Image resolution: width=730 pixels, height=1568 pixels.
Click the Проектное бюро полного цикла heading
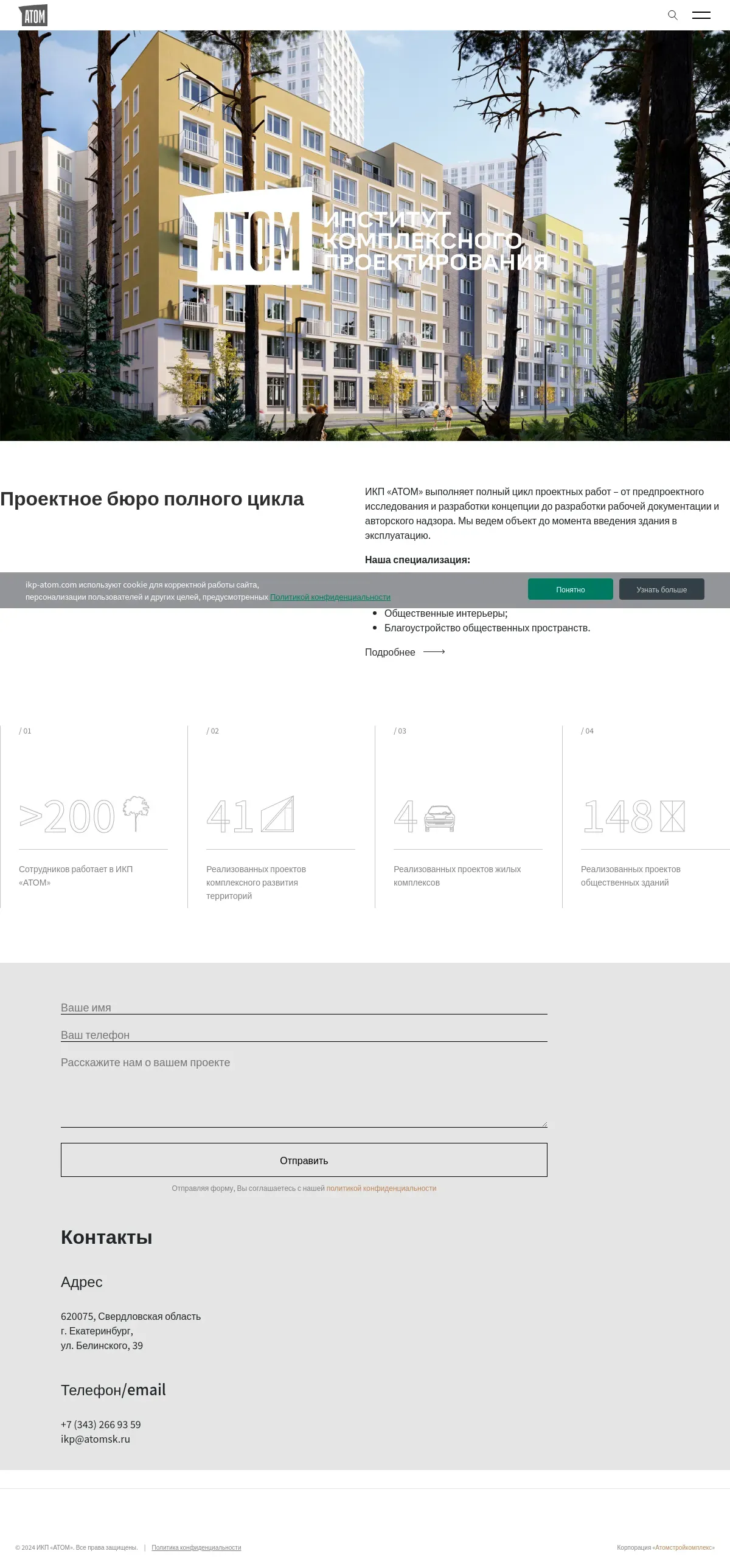(x=151, y=499)
